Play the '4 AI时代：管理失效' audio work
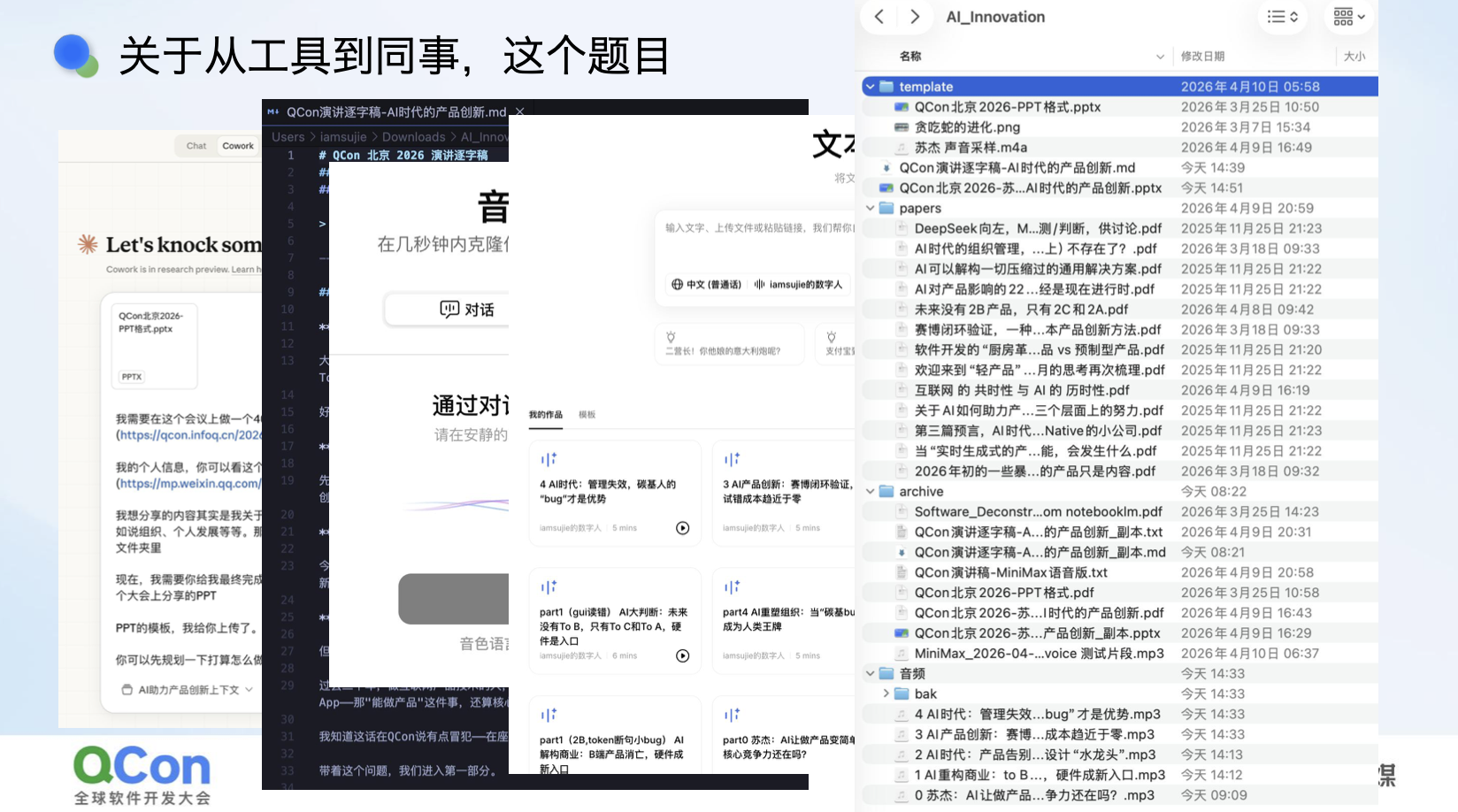 (x=683, y=528)
